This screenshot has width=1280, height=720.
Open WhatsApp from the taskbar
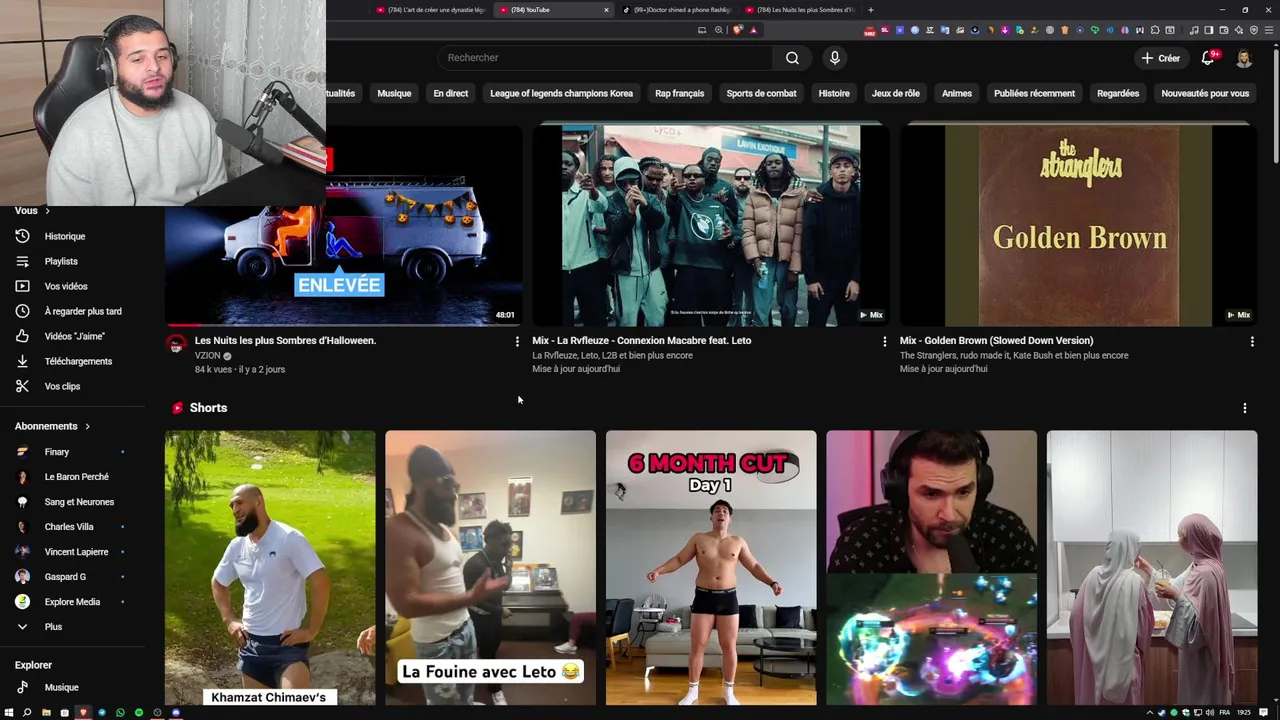pyautogui.click(x=120, y=713)
